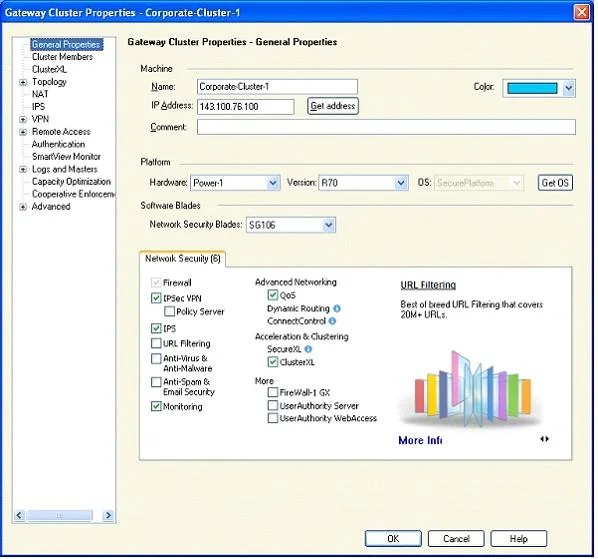The height and width of the screenshot is (559, 598).
Task: Open the Capacity Optimization page
Action: click(71, 182)
